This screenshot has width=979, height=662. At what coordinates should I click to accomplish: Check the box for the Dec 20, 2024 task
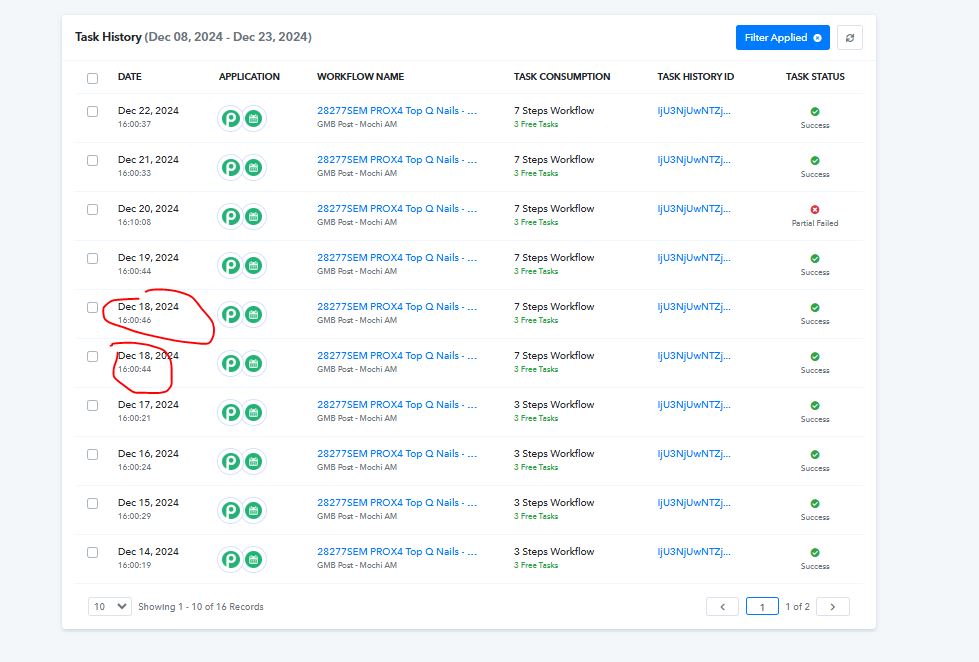click(92, 209)
